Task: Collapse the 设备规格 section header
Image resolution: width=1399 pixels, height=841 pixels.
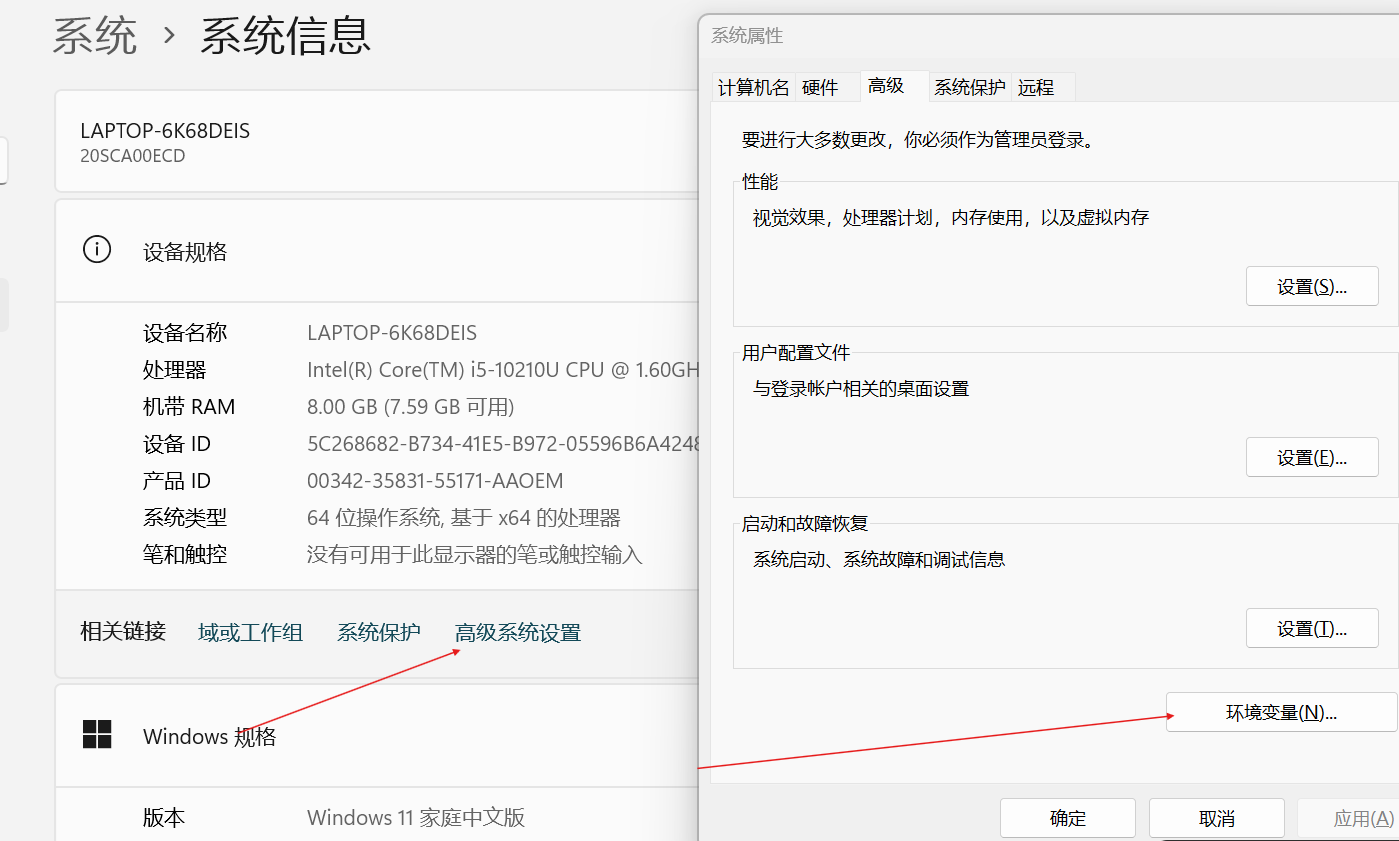Action: (x=400, y=251)
